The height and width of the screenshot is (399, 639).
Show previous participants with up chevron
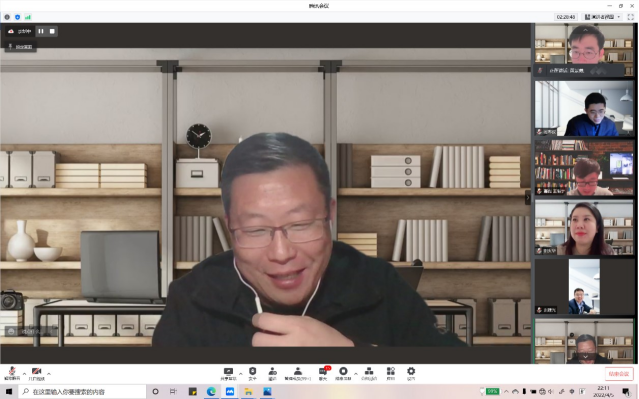point(585,30)
